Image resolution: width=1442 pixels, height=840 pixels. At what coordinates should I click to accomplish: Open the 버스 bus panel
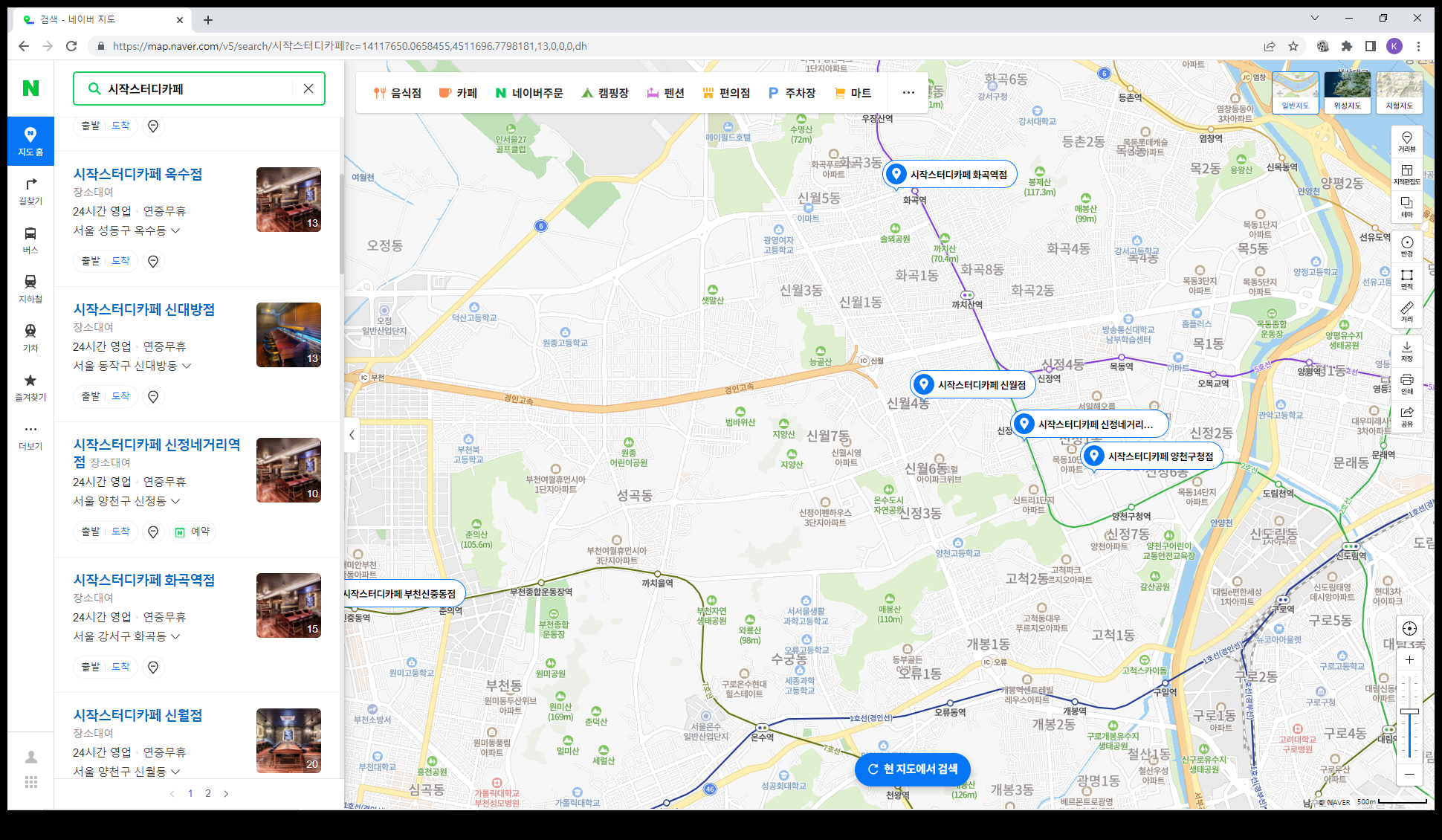coord(30,239)
